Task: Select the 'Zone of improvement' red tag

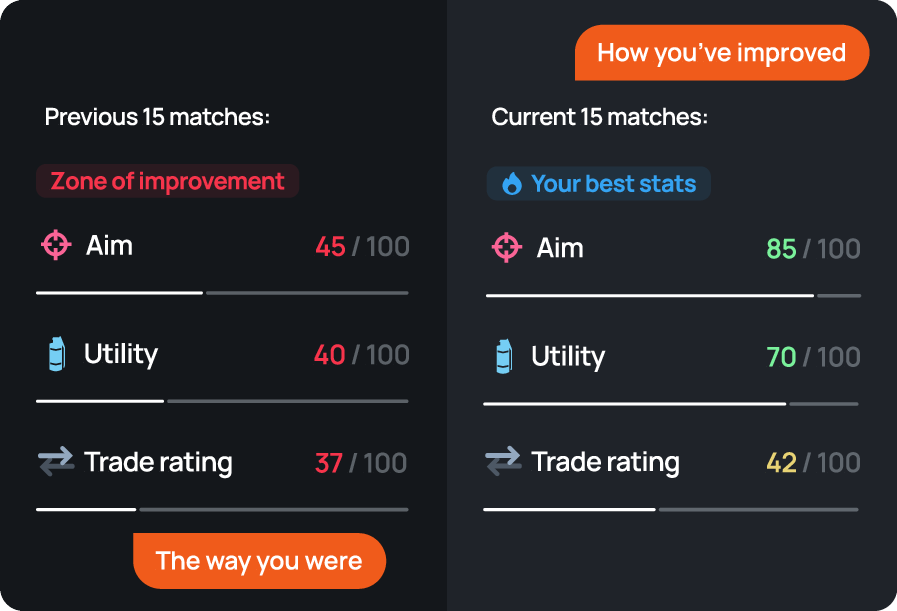Action: pyautogui.click(x=167, y=181)
